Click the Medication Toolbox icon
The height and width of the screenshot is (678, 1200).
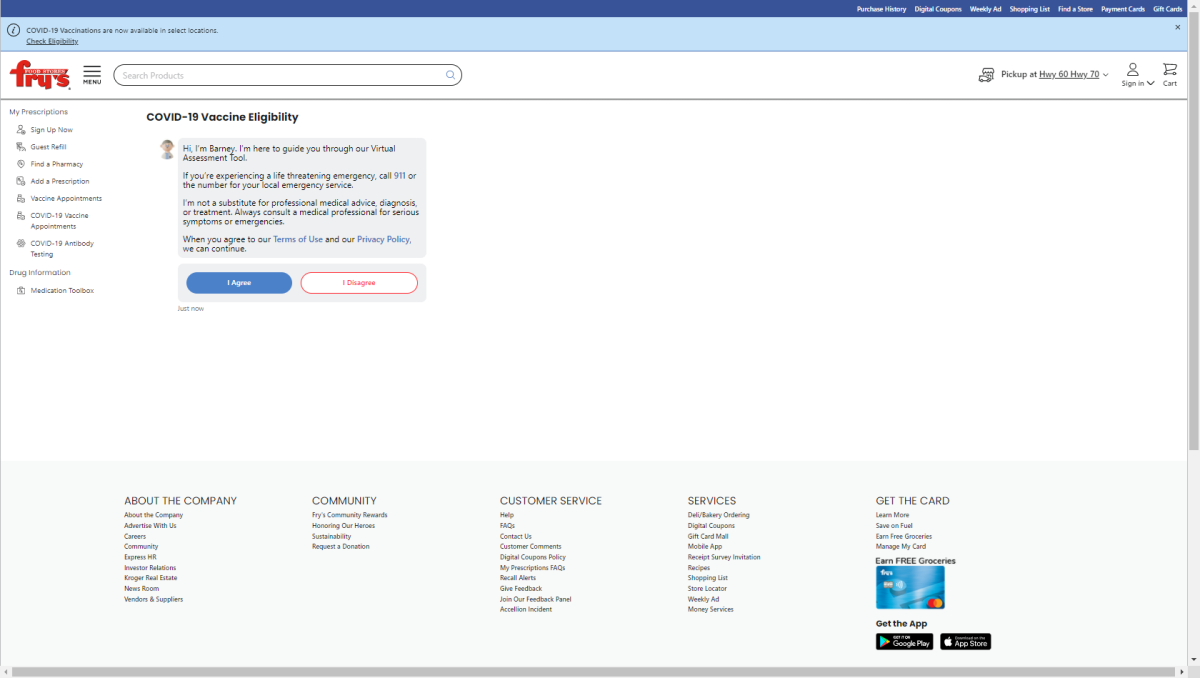[21, 291]
